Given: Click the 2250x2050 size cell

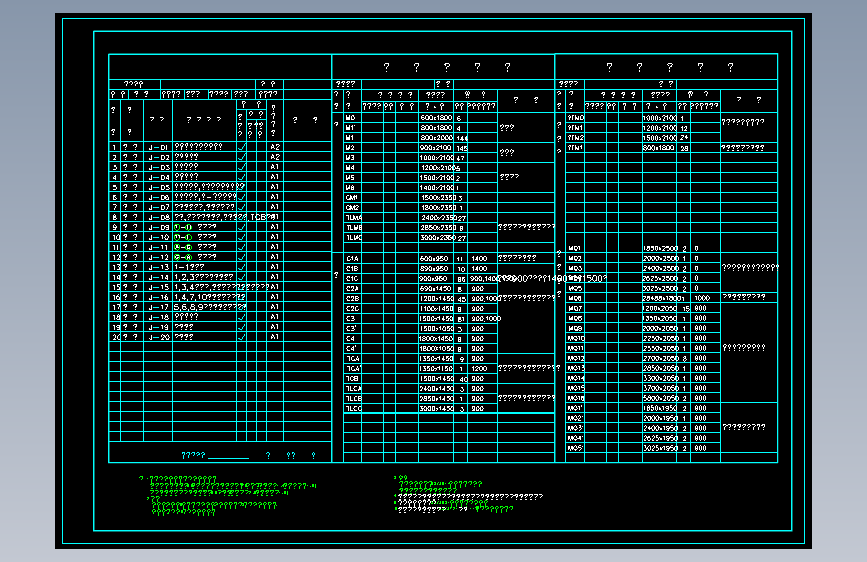Looking at the screenshot, I should (x=661, y=338).
